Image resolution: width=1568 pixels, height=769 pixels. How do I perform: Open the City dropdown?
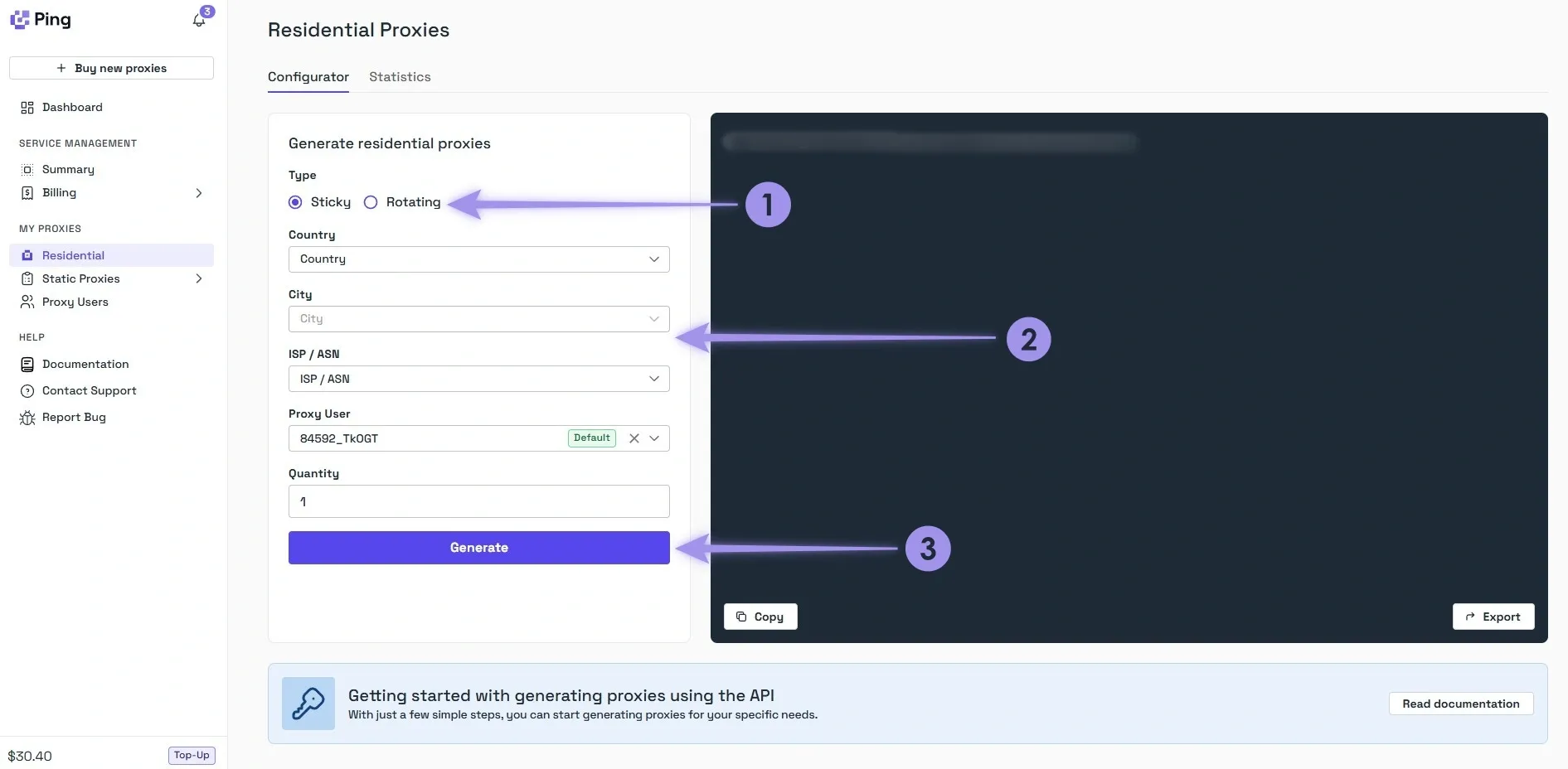(479, 319)
